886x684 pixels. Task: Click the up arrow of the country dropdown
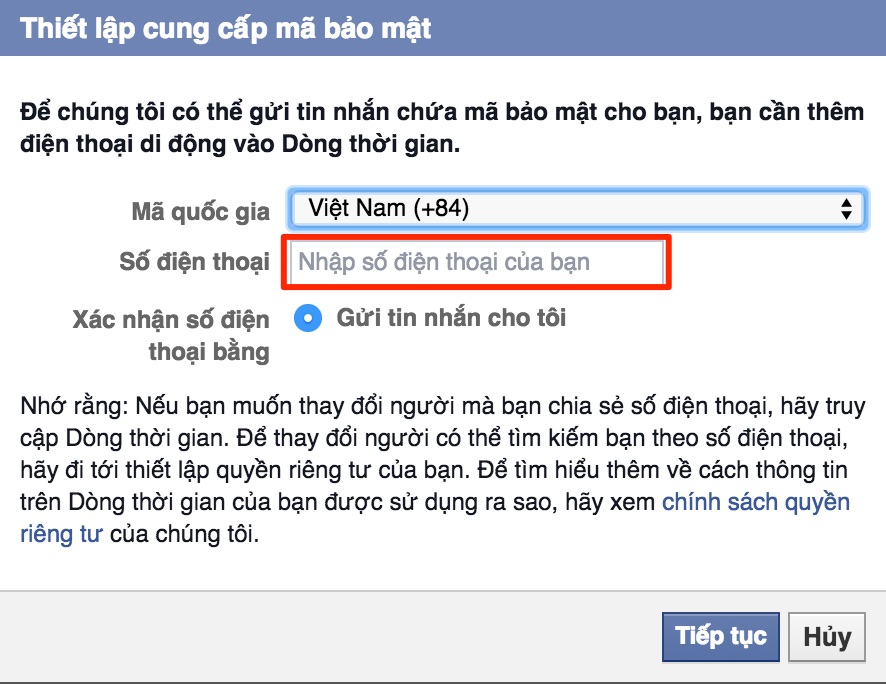[846, 202]
